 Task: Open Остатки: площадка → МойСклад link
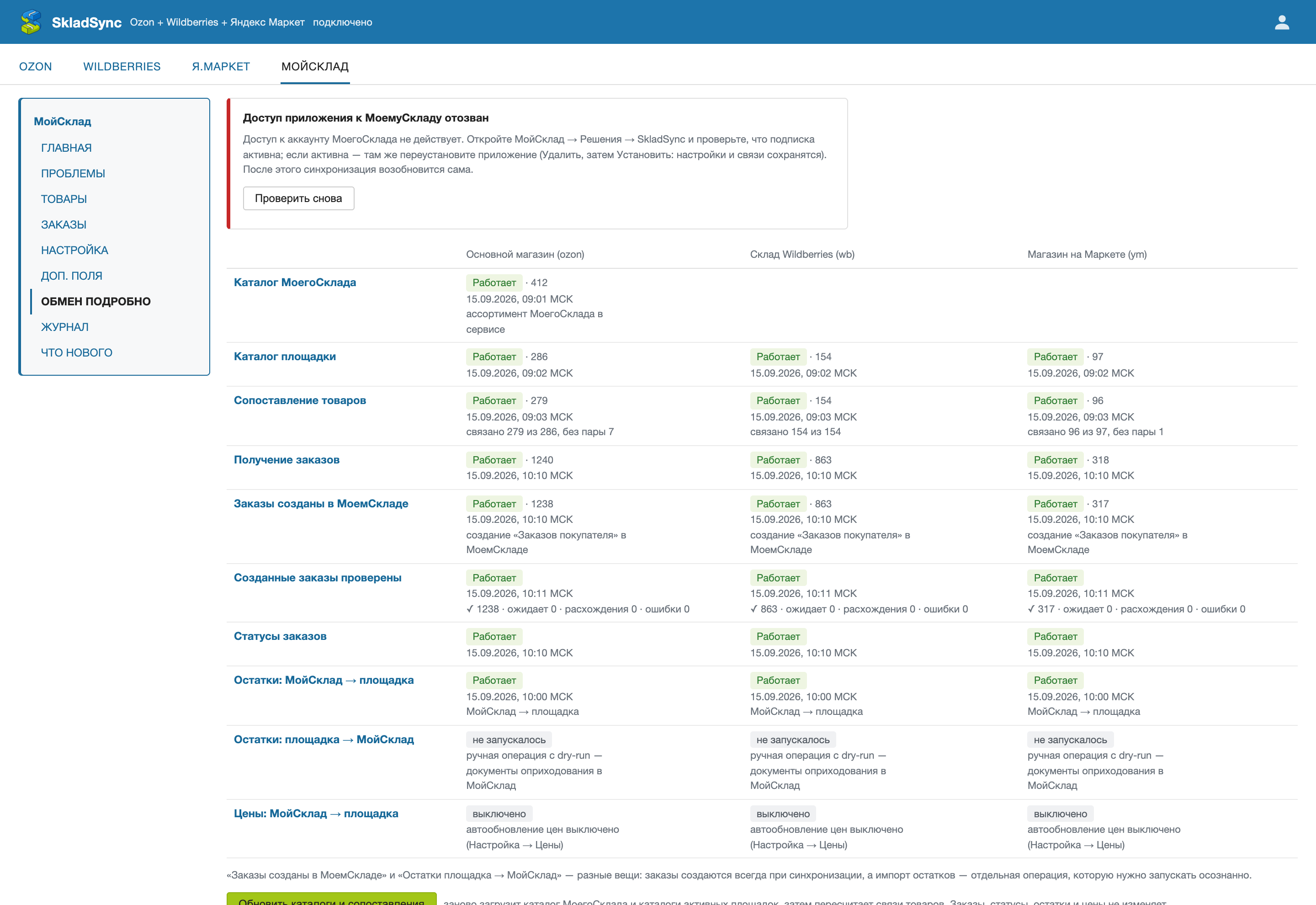pos(324,740)
